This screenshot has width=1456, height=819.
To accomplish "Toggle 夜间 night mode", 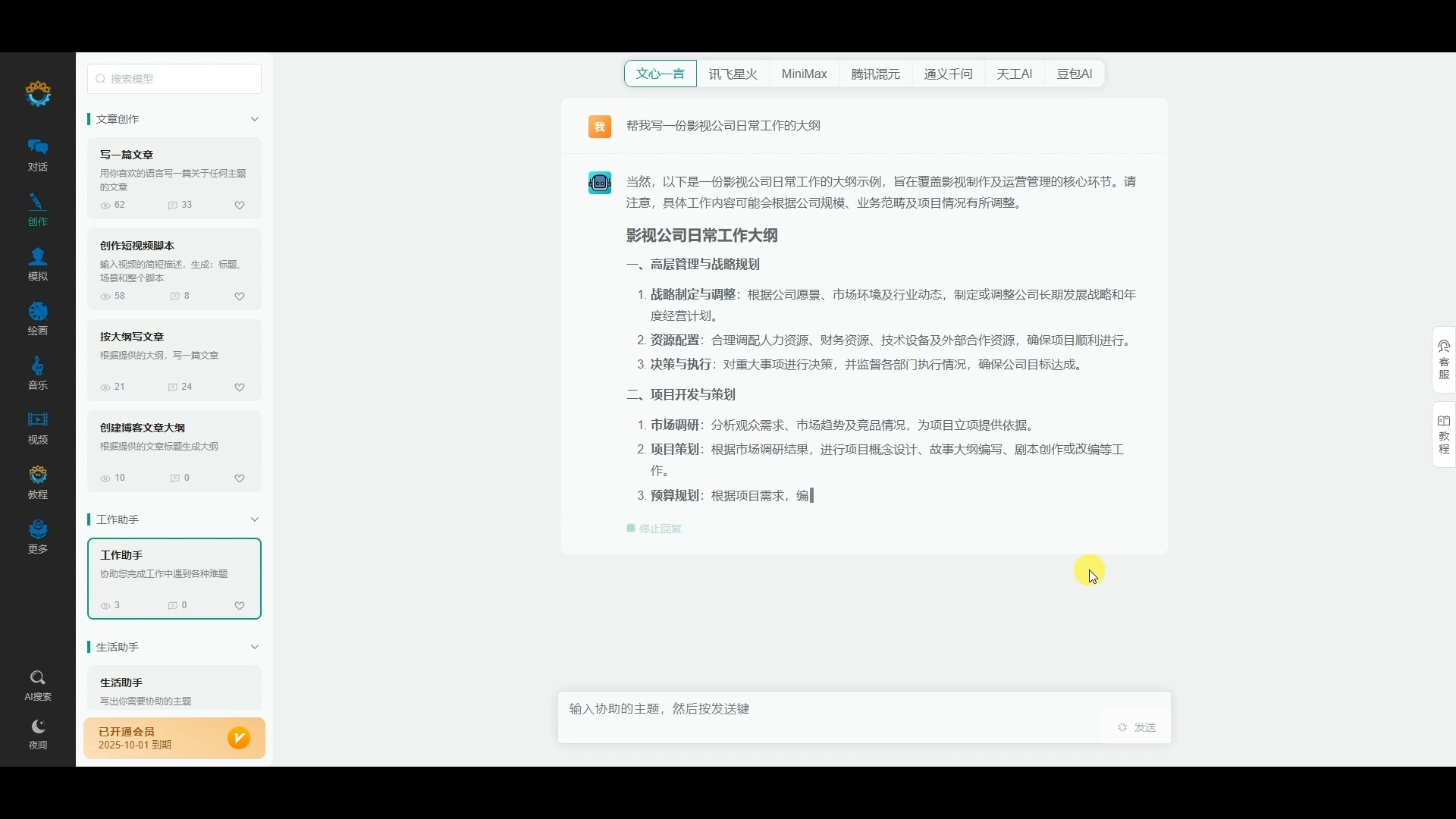I will coord(38,735).
